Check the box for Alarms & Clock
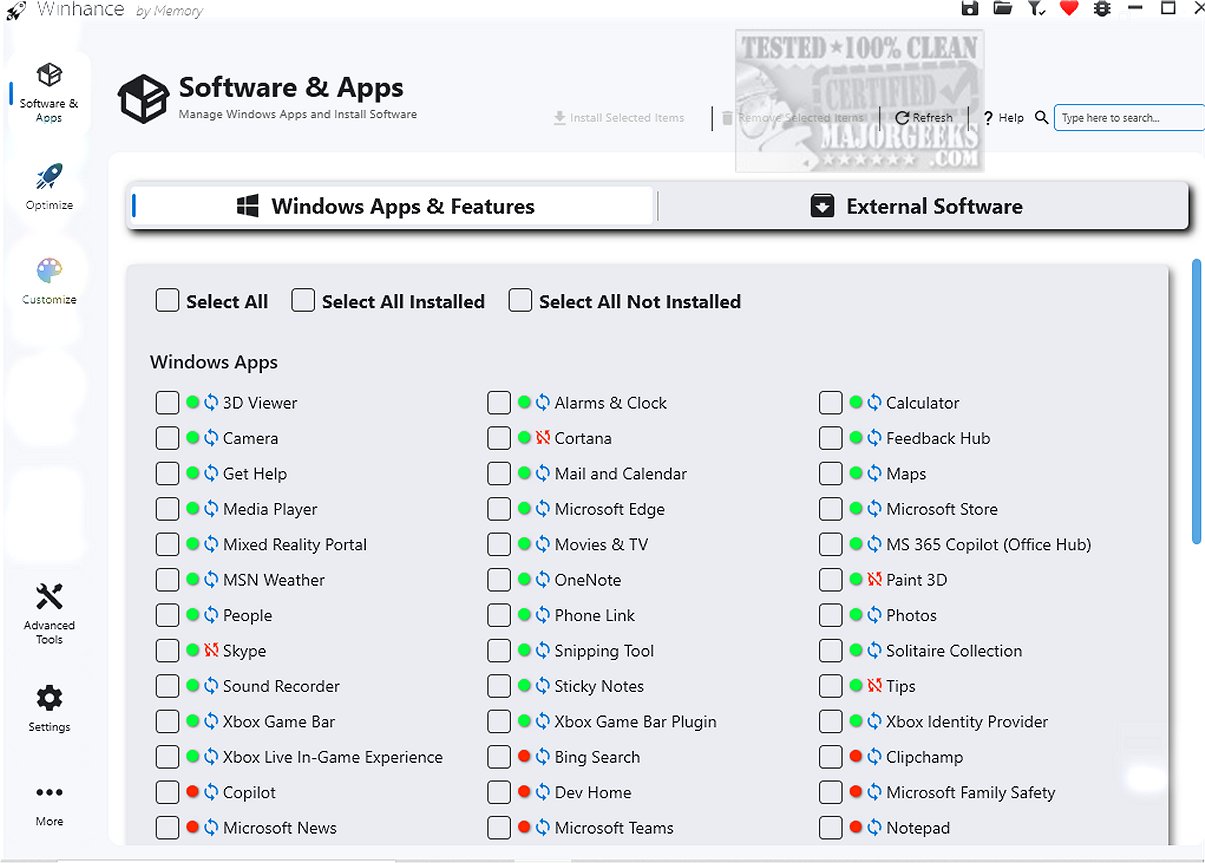 [x=499, y=403]
